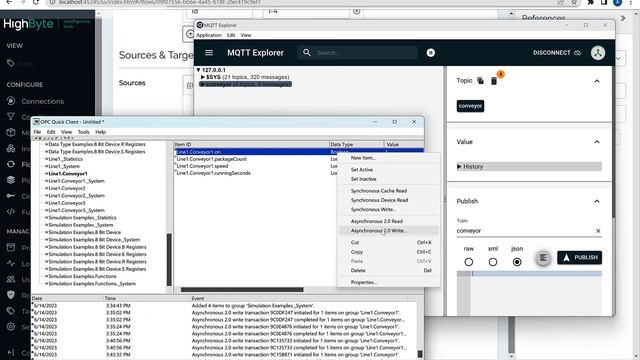Click the plus add icon in HighByte page
The image size is (640, 360).
coord(189,34)
